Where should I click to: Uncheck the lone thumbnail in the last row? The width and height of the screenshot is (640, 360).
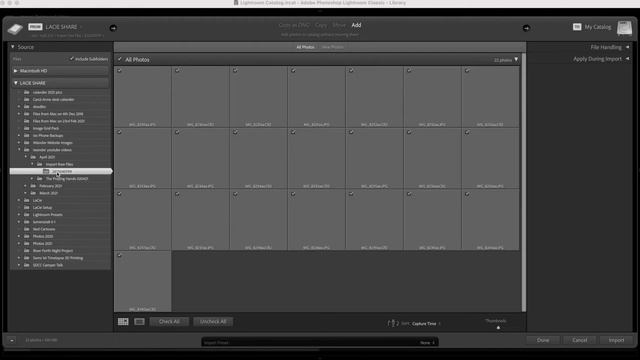tap(120, 256)
